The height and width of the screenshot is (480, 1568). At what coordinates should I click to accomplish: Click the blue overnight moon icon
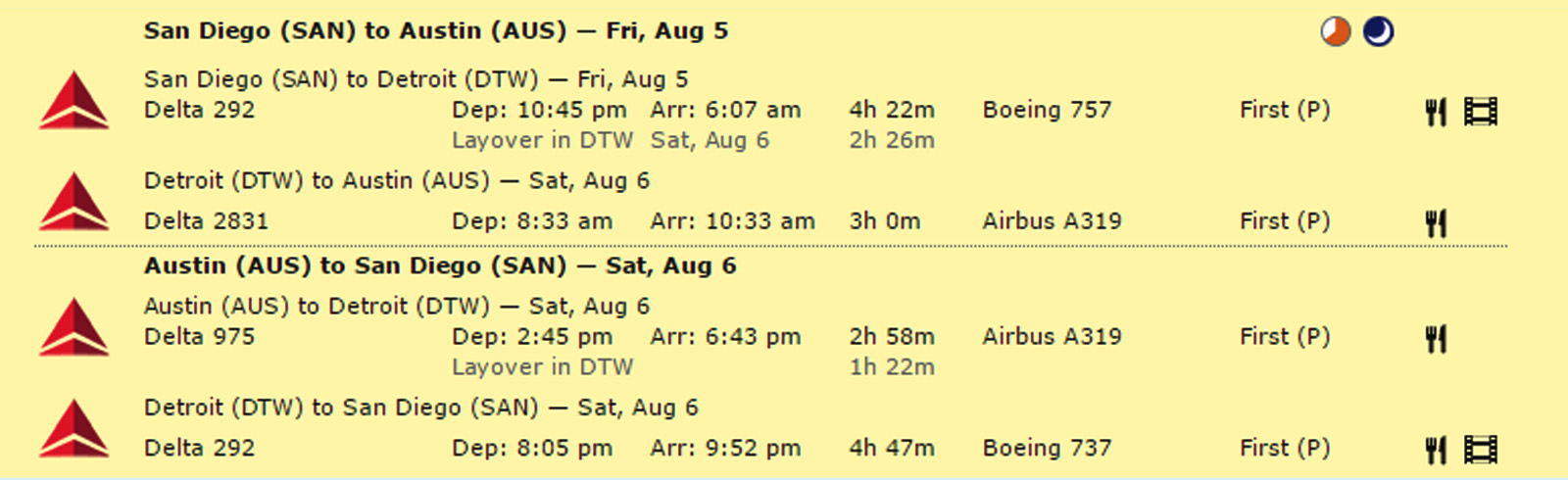pos(1378,32)
